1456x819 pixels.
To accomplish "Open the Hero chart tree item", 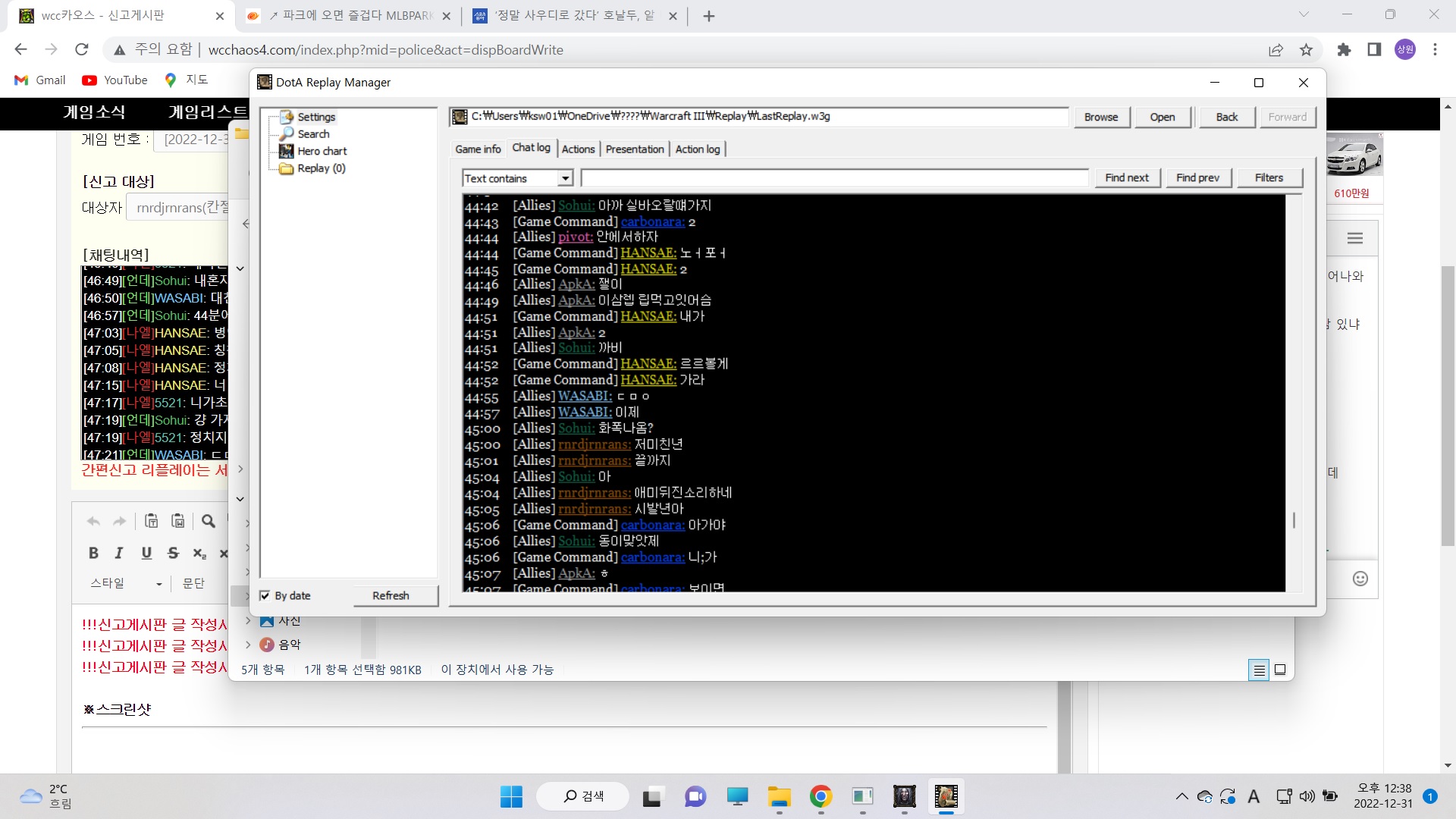I will click(x=322, y=151).
